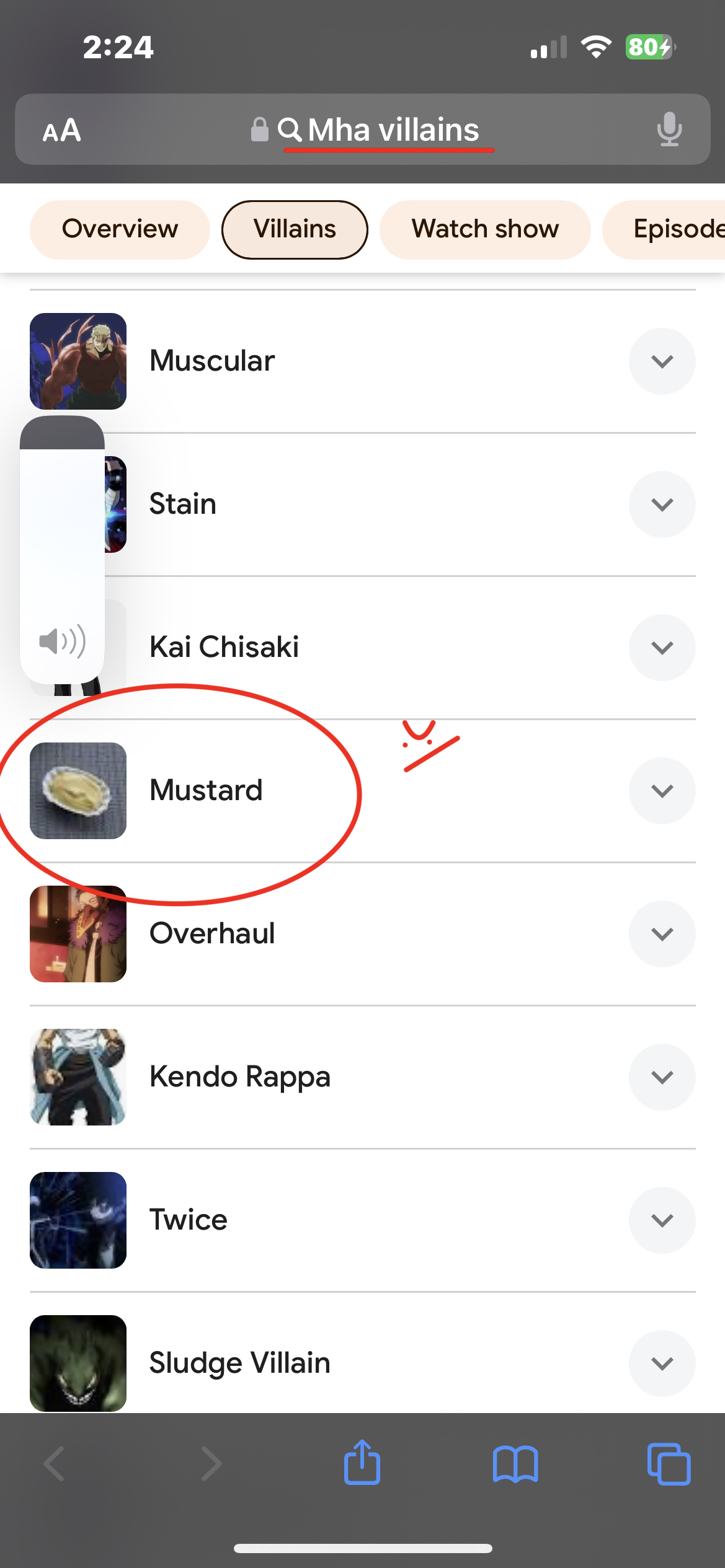Image resolution: width=725 pixels, height=1568 pixels.
Task: Tap the padlock icon in address bar
Action: pyautogui.click(x=259, y=130)
